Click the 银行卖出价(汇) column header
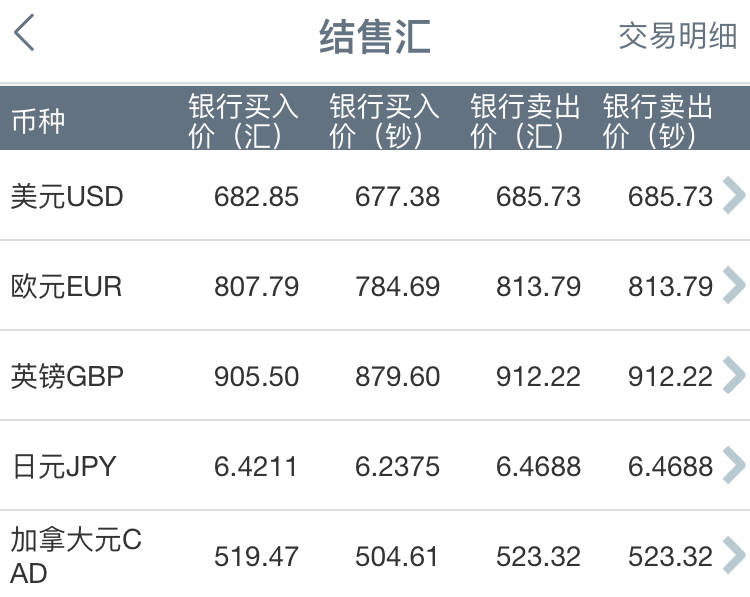Screen dimensions: 750x597 [525, 121]
